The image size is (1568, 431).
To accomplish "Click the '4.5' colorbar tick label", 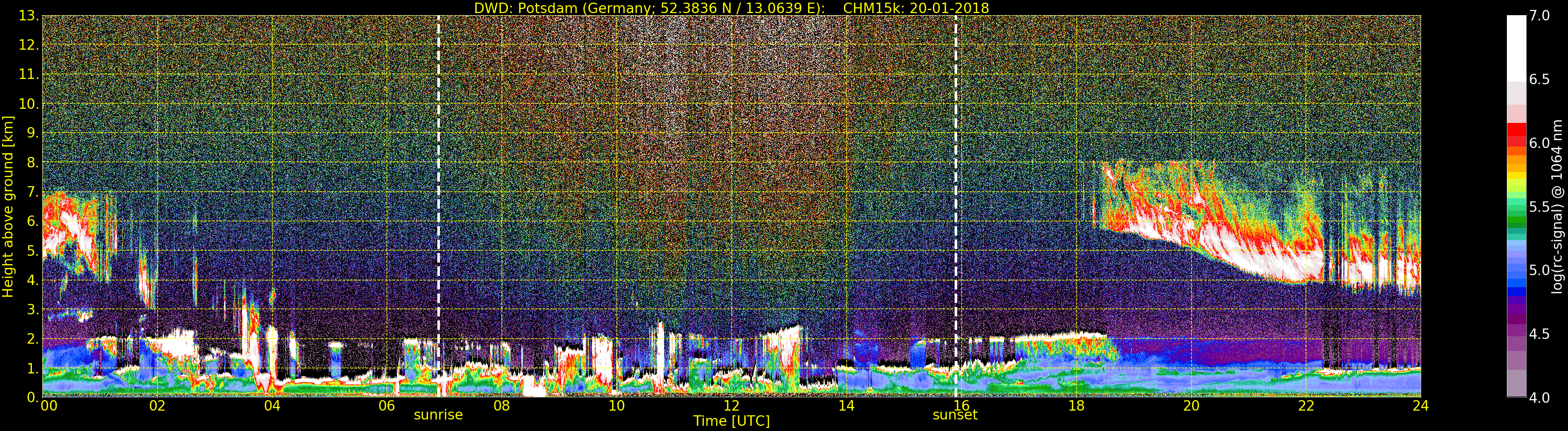I will (1540, 334).
